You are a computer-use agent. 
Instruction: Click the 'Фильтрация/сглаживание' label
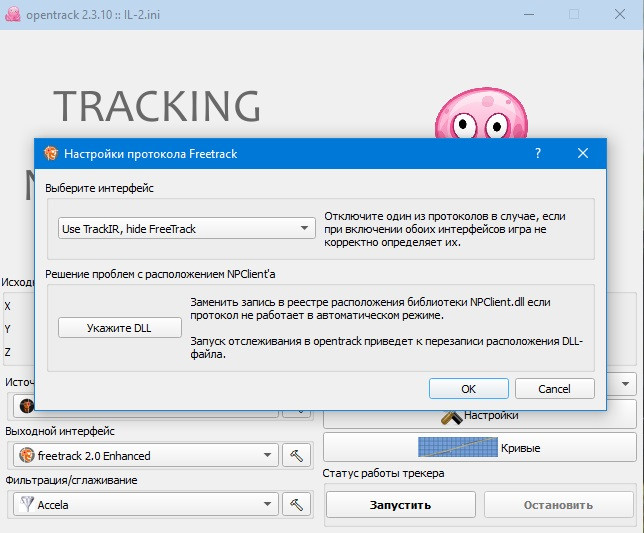pyautogui.click(x=71, y=480)
